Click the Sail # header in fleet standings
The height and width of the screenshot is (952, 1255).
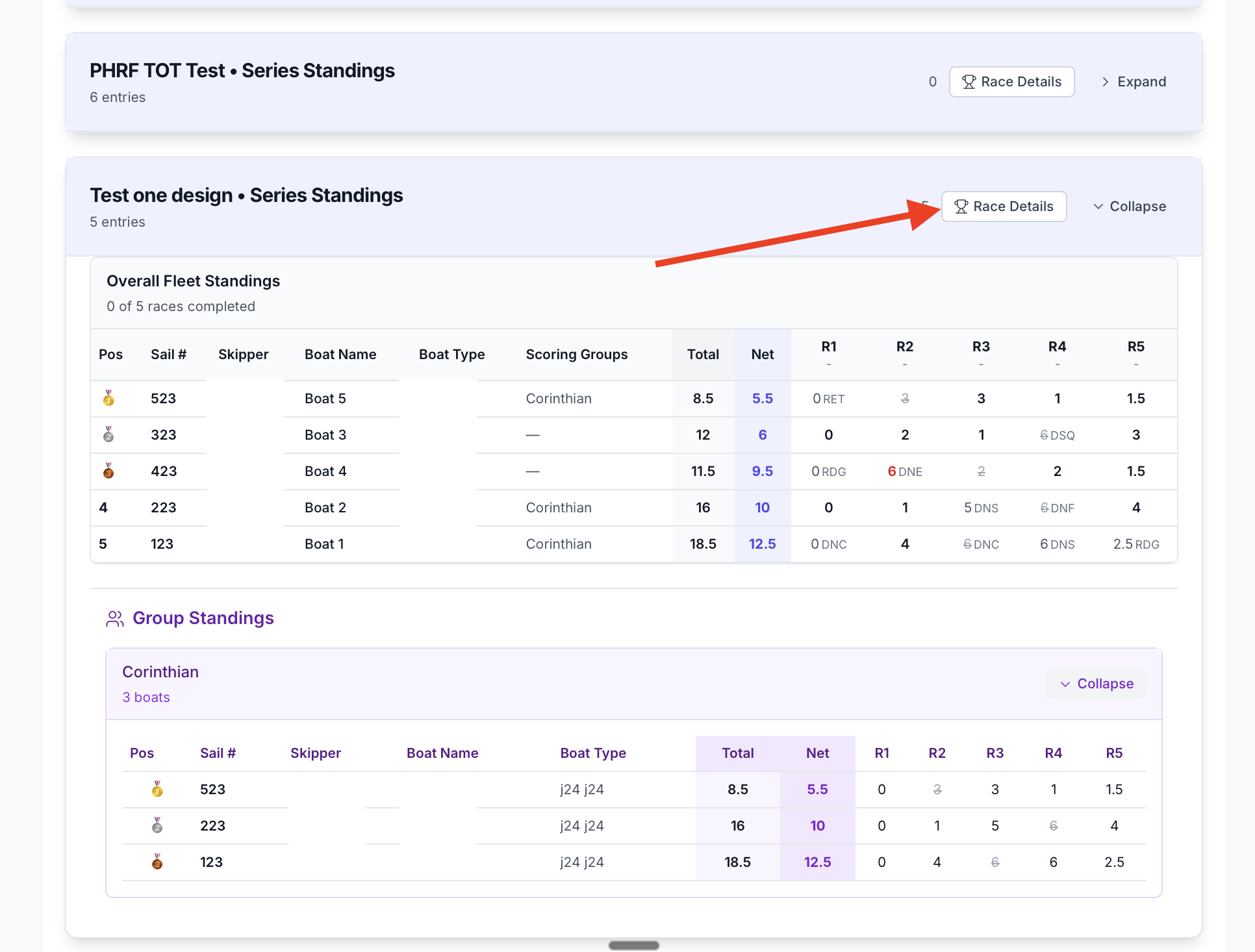(168, 355)
